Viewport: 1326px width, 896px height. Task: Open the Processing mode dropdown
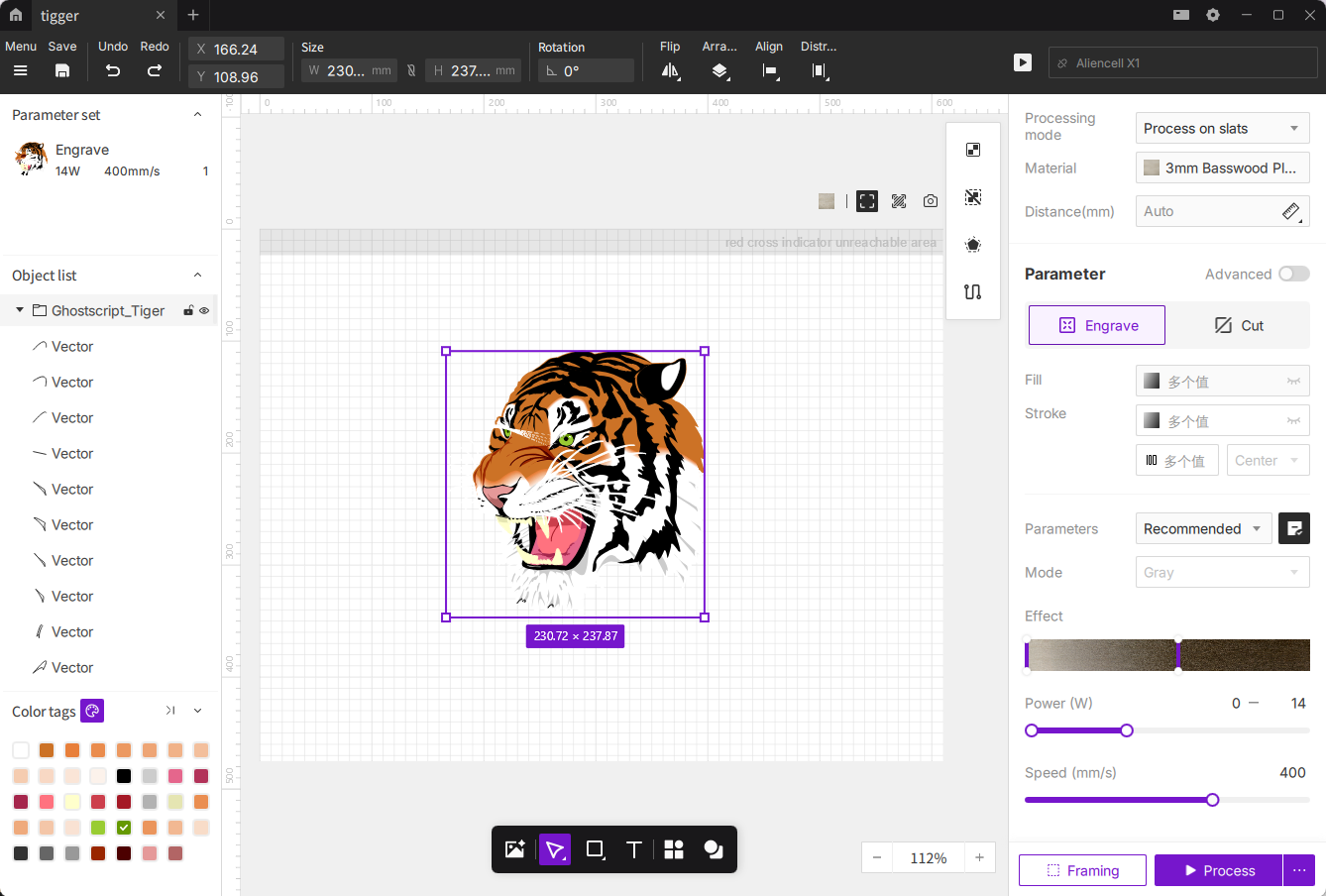pos(1222,128)
